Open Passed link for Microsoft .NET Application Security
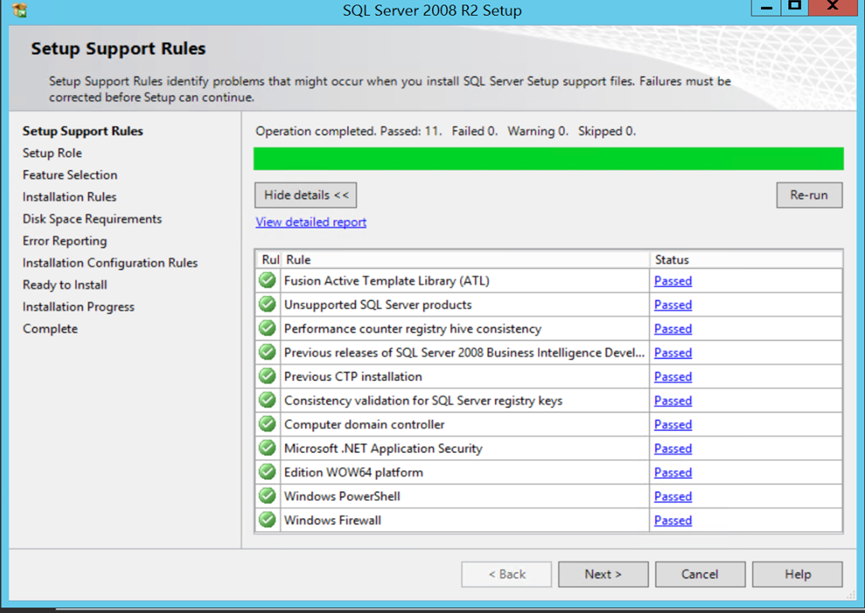The image size is (865, 613). (673, 449)
